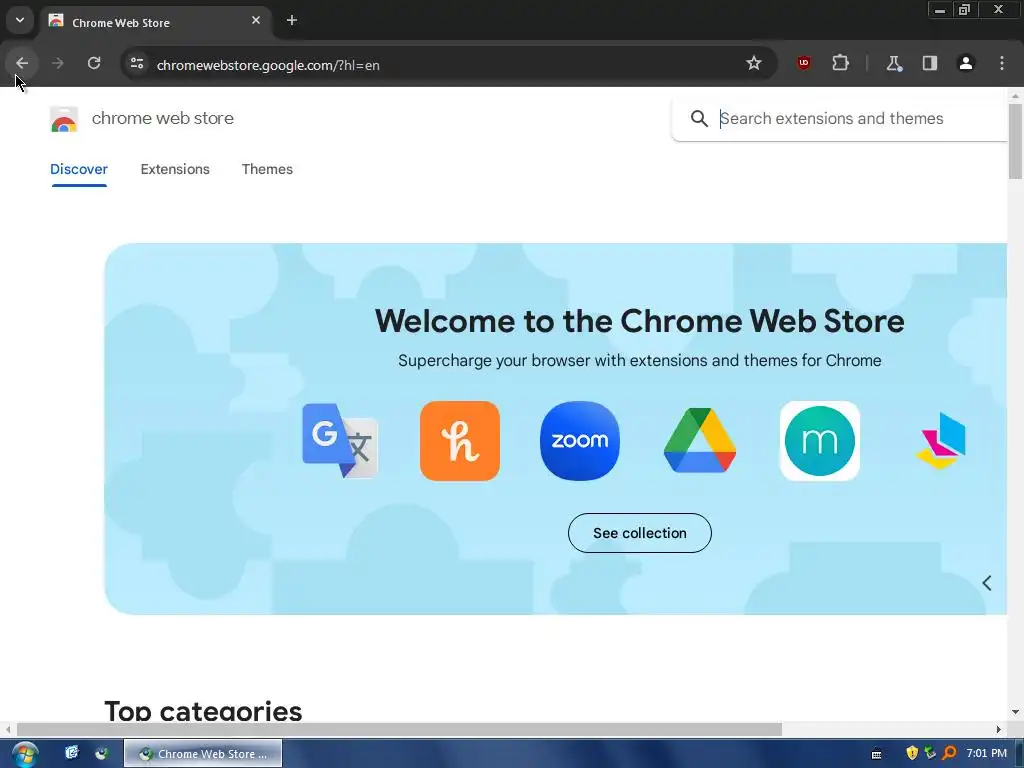
Task: Go to previous banner with left chevron
Action: (x=987, y=583)
